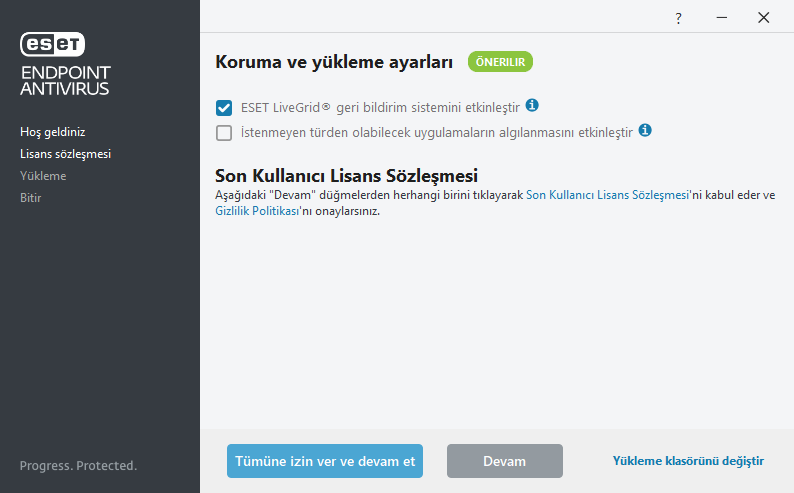
Task: Uncheck ESET LiveGrid feedback system checkbox
Action: pos(224,108)
